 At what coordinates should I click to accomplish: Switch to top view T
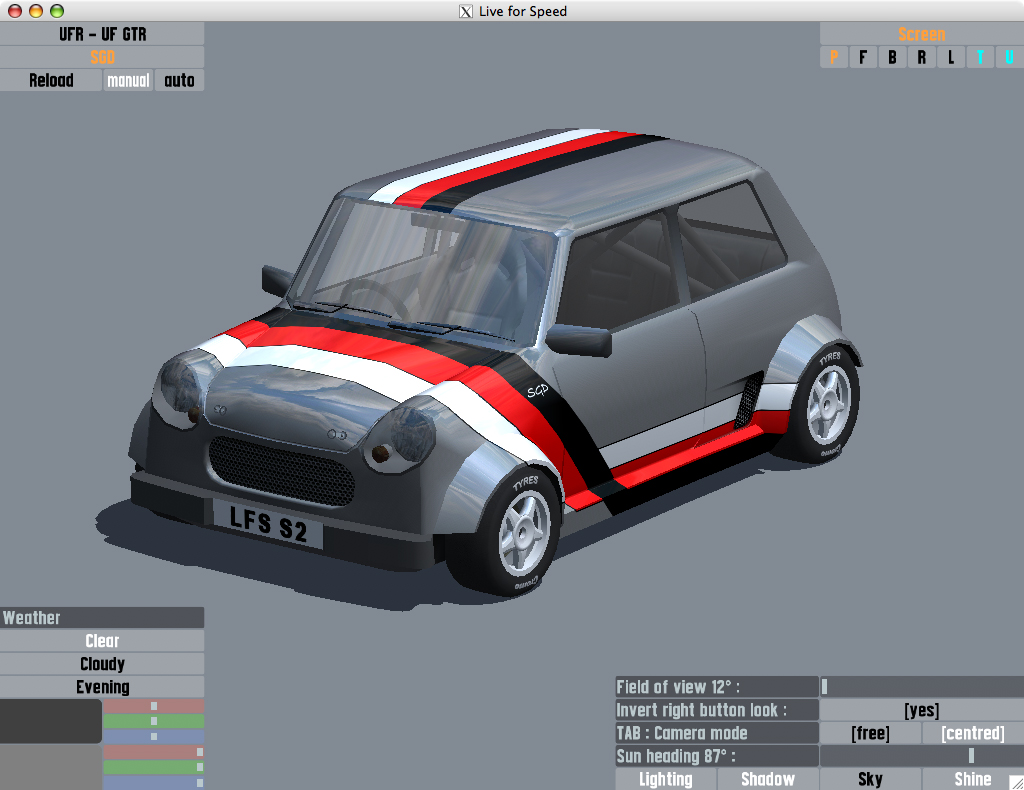[980, 57]
